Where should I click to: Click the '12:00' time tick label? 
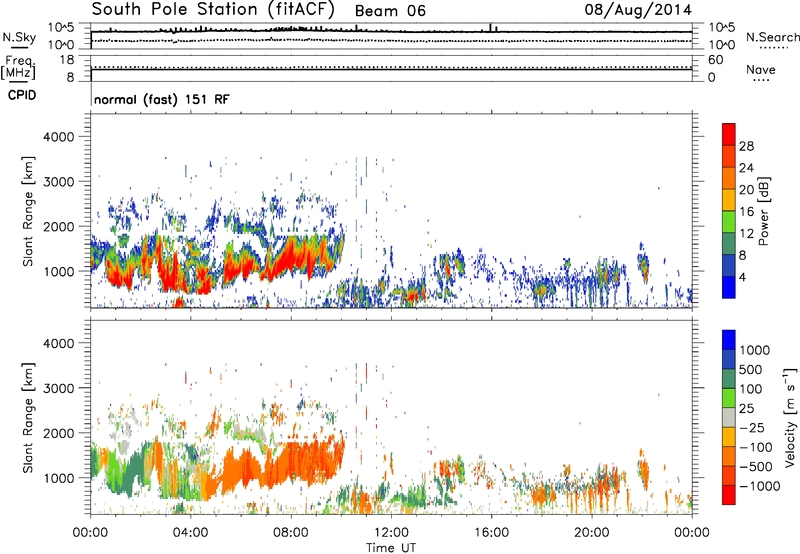[391, 533]
